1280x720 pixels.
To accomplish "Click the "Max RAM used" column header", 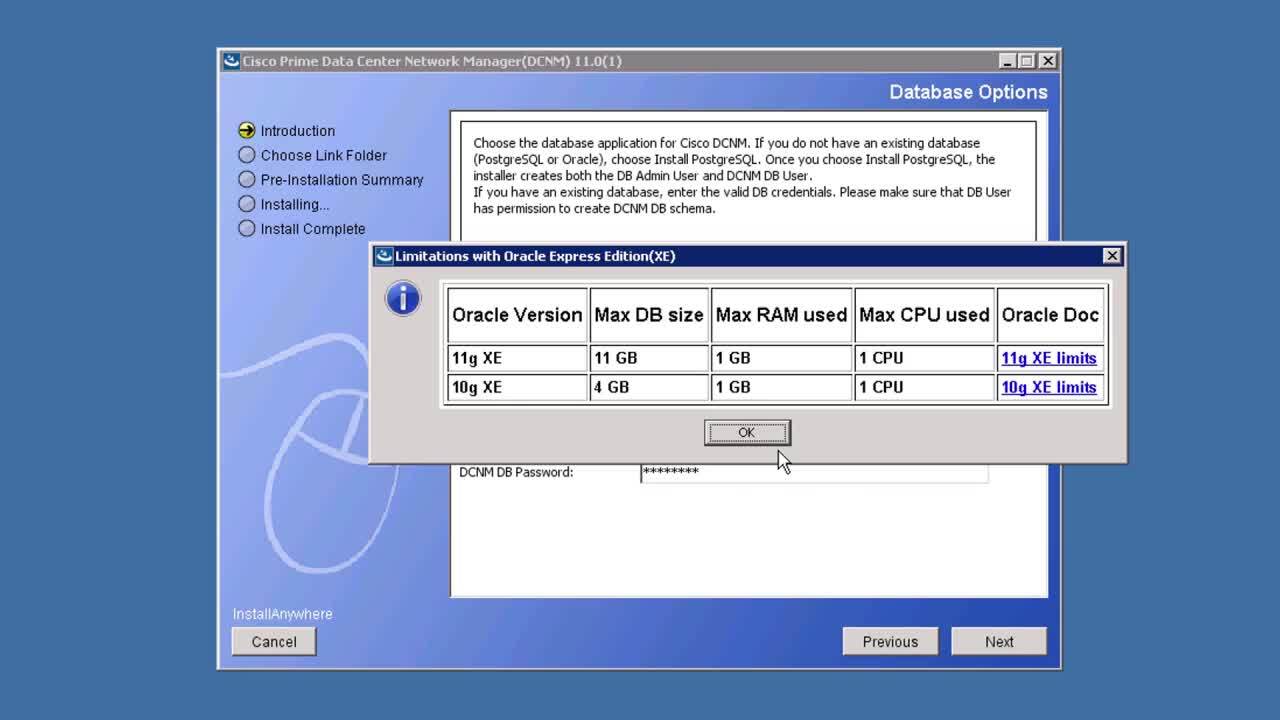I will 781,315.
